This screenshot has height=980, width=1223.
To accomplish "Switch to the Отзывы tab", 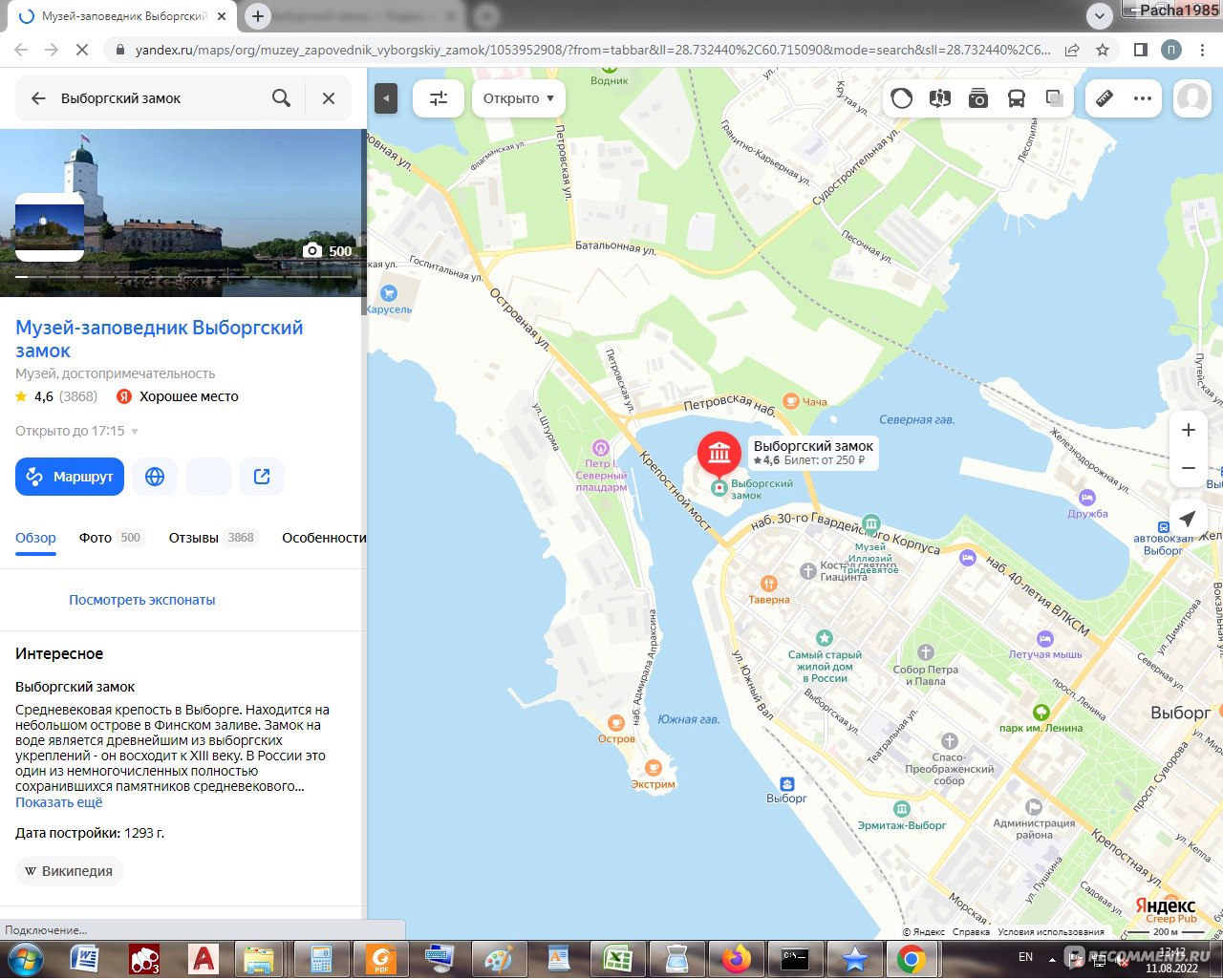I will [x=211, y=538].
